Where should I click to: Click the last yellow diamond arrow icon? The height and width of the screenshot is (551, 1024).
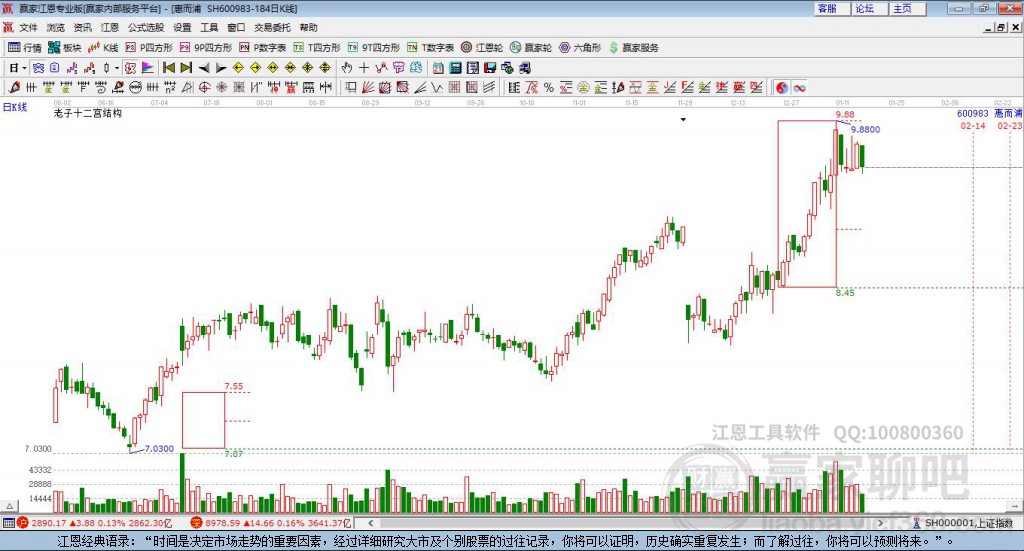(325, 67)
